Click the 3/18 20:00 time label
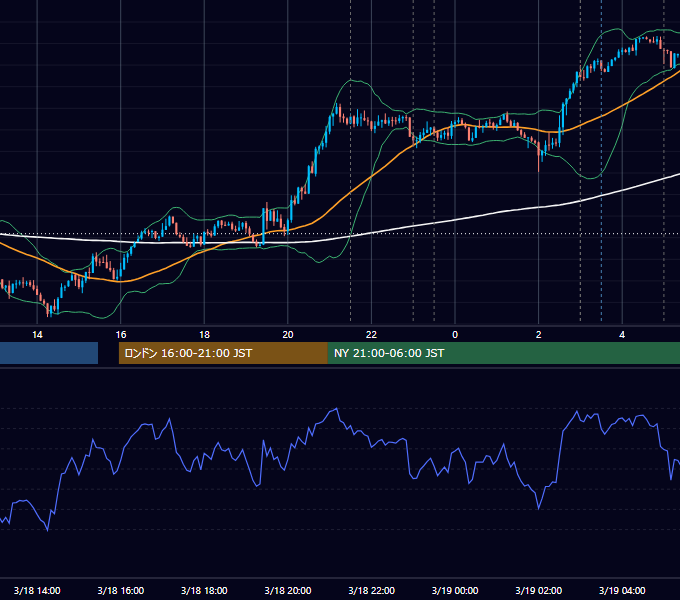680x600 pixels. coord(288,590)
